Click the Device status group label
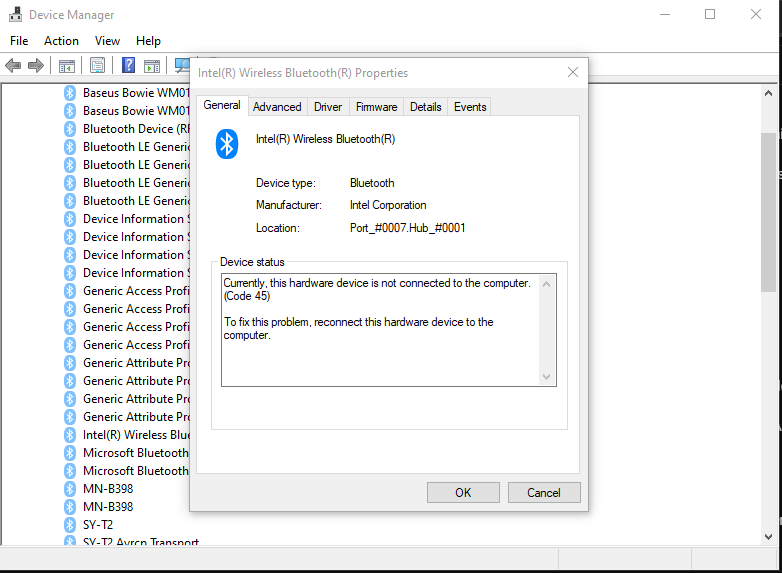Image resolution: width=782 pixels, height=573 pixels. pyautogui.click(x=252, y=262)
